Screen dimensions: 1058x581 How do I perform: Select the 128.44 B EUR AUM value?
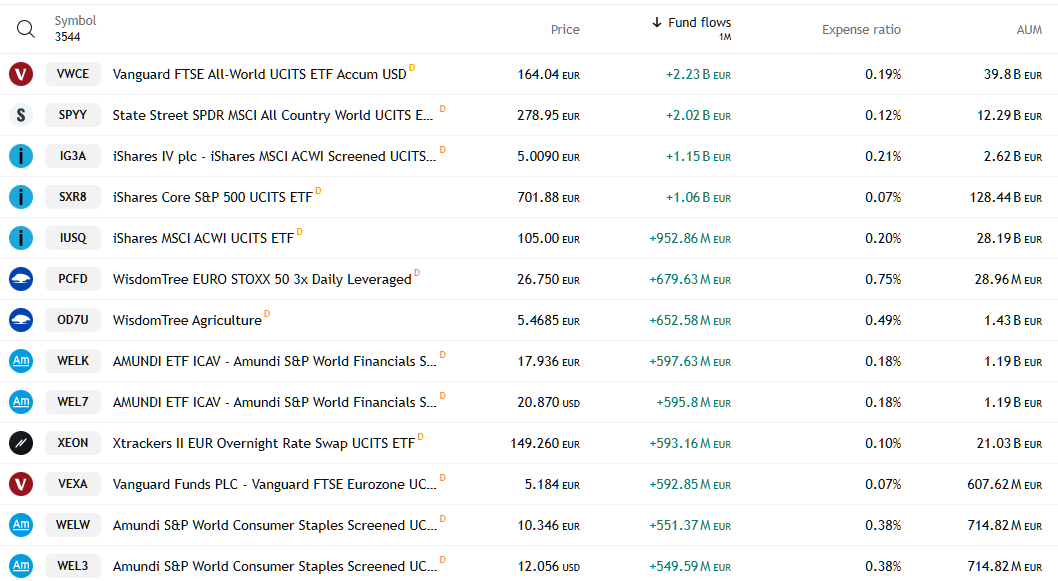click(1006, 197)
